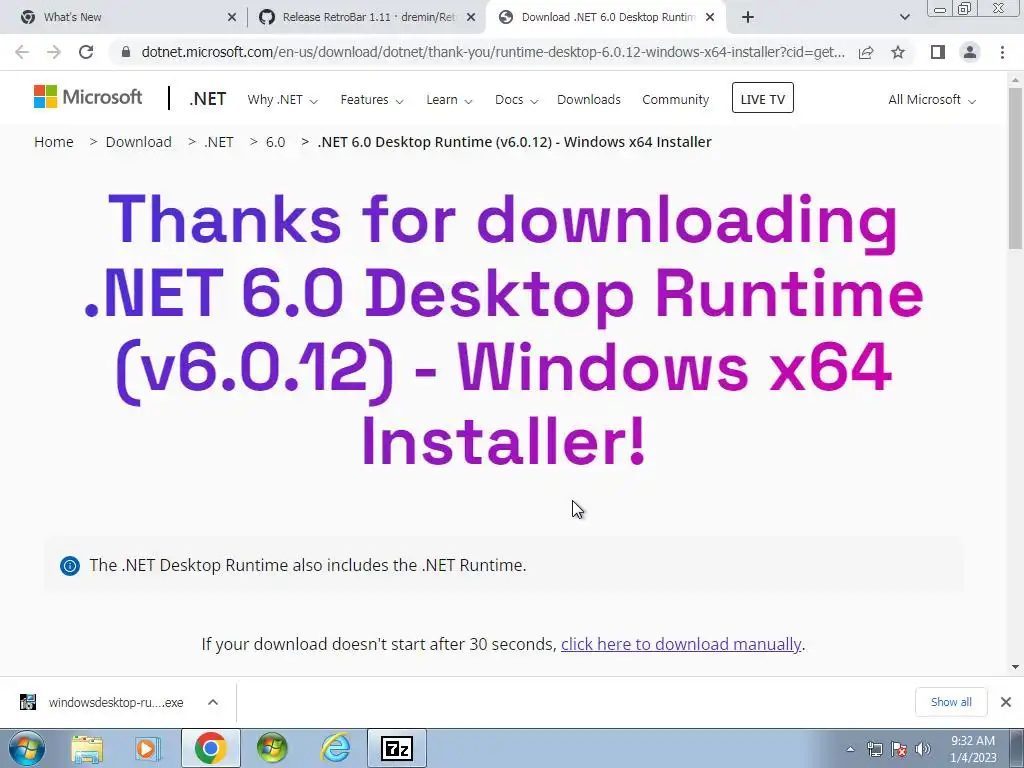Open the Chrome side panel
The image size is (1024, 768).
point(938,52)
